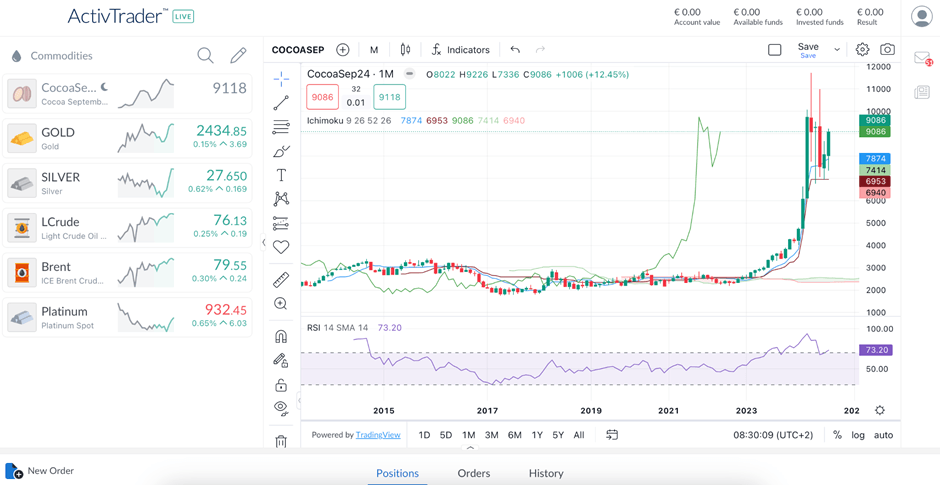Open the History tab
The height and width of the screenshot is (485, 940).
tap(546, 473)
